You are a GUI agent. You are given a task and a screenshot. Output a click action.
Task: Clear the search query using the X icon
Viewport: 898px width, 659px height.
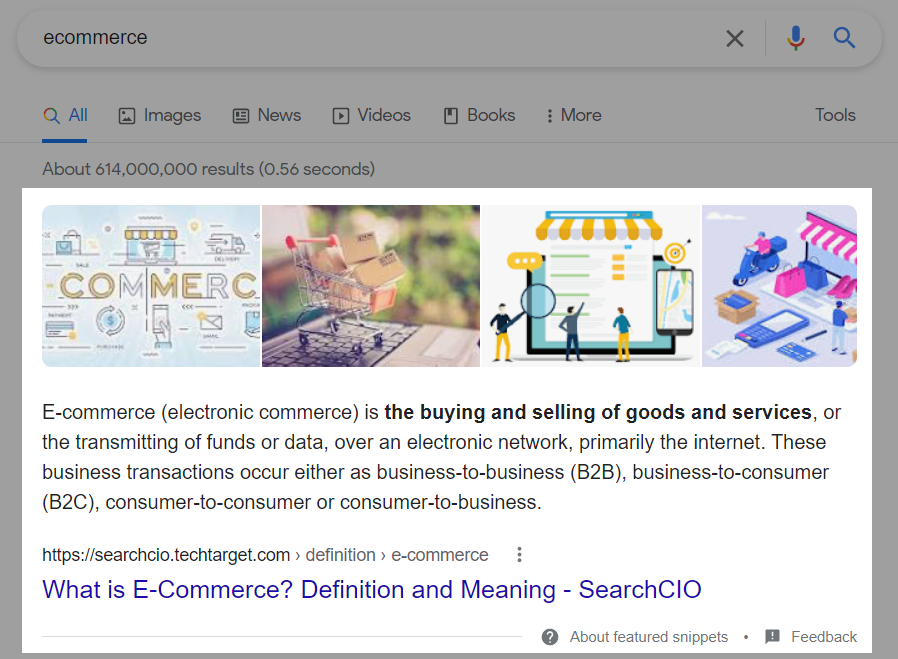point(735,38)
